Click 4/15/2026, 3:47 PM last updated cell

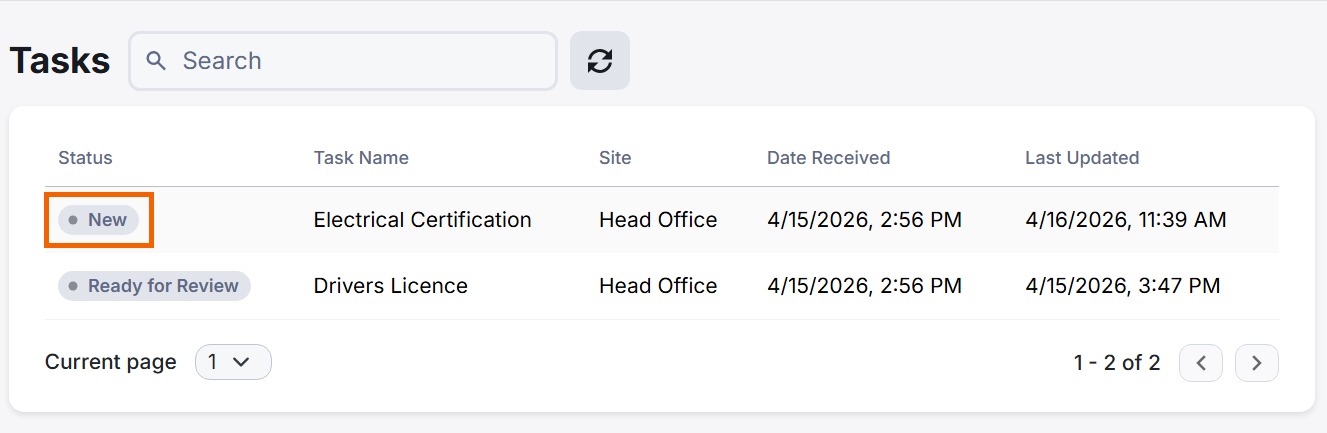1123,286
